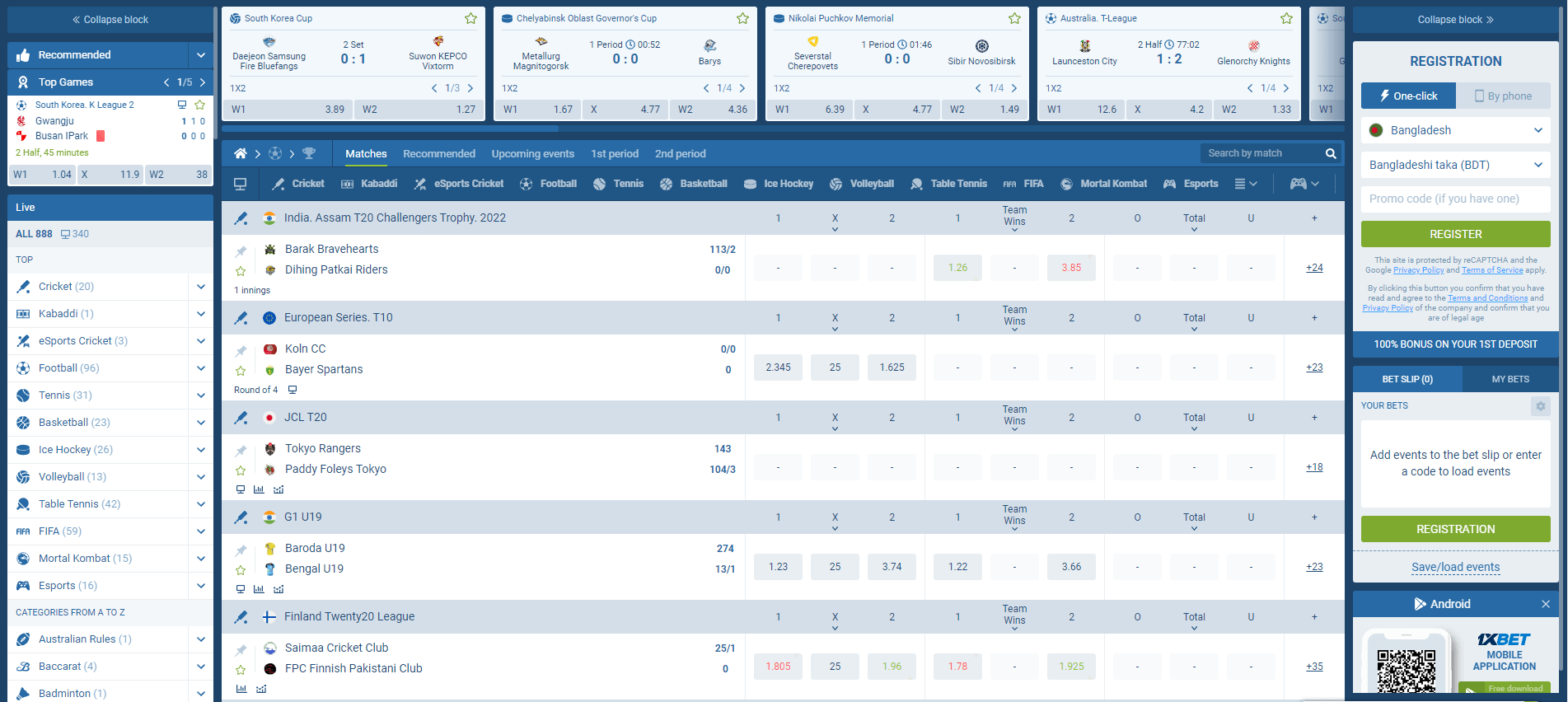Viewport: 1568px width, 702px height.
Task: Collapse the right sidebar block
Action: coord(1455,20)
